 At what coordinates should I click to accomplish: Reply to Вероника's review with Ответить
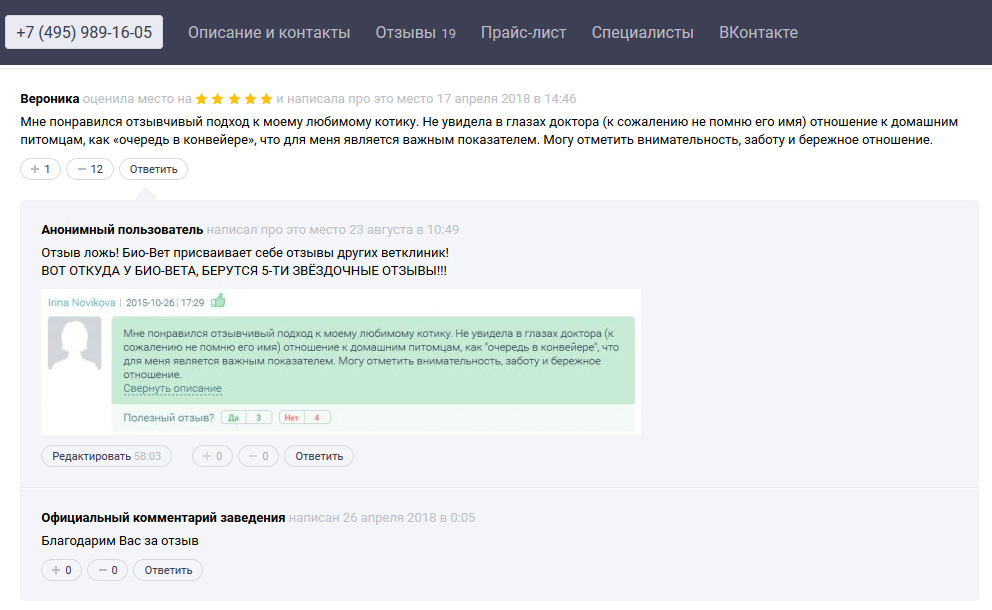click(154, 169)
